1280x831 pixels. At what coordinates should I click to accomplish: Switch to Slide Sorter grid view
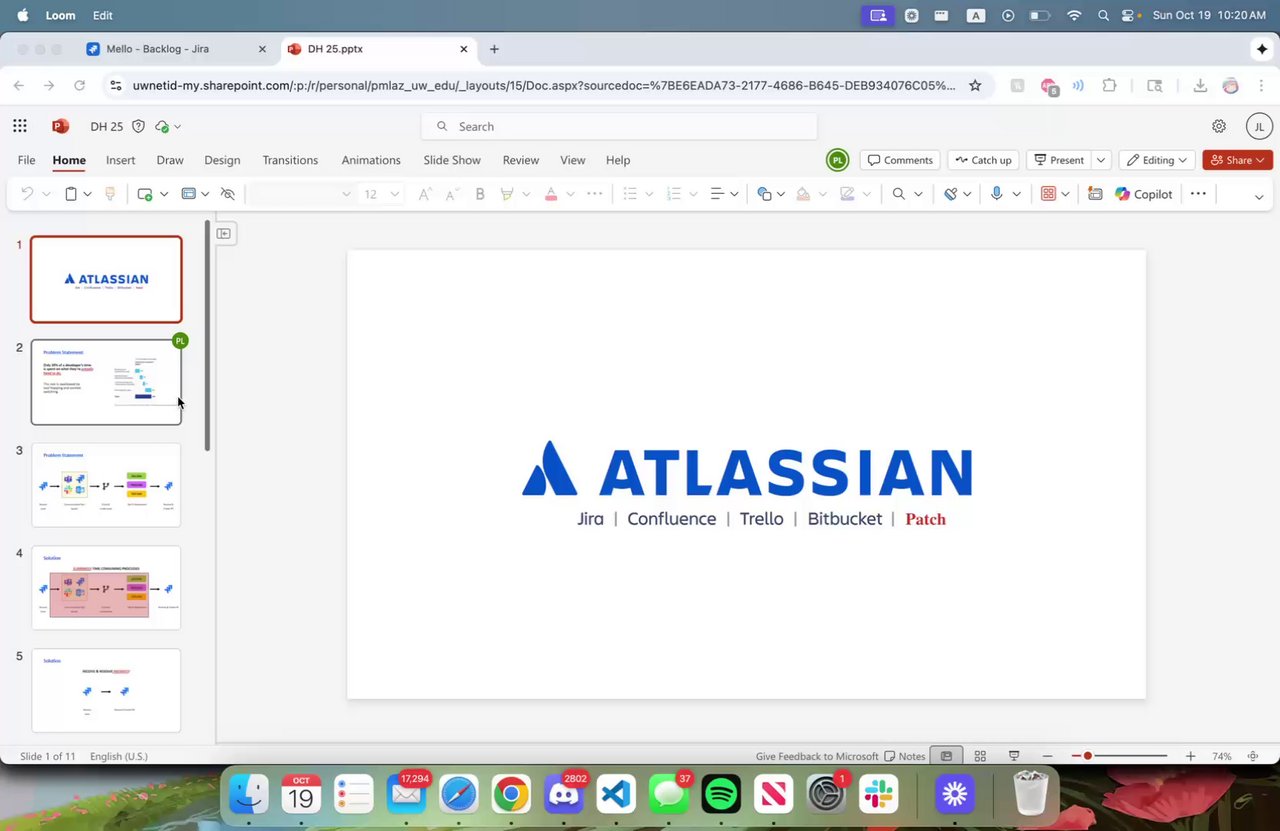(x=980, y=756)
